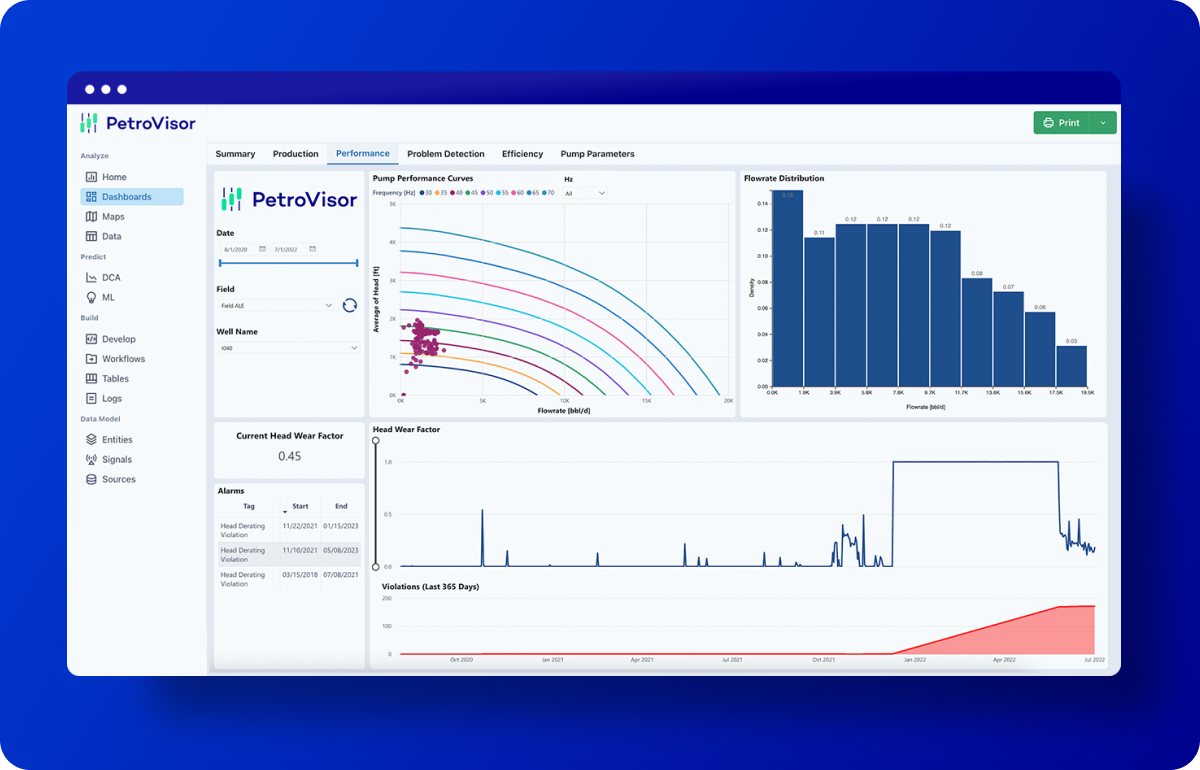1200x770 pixels.
Task: Open the Maps icon in sidebar
Action: tap(92, 217)
